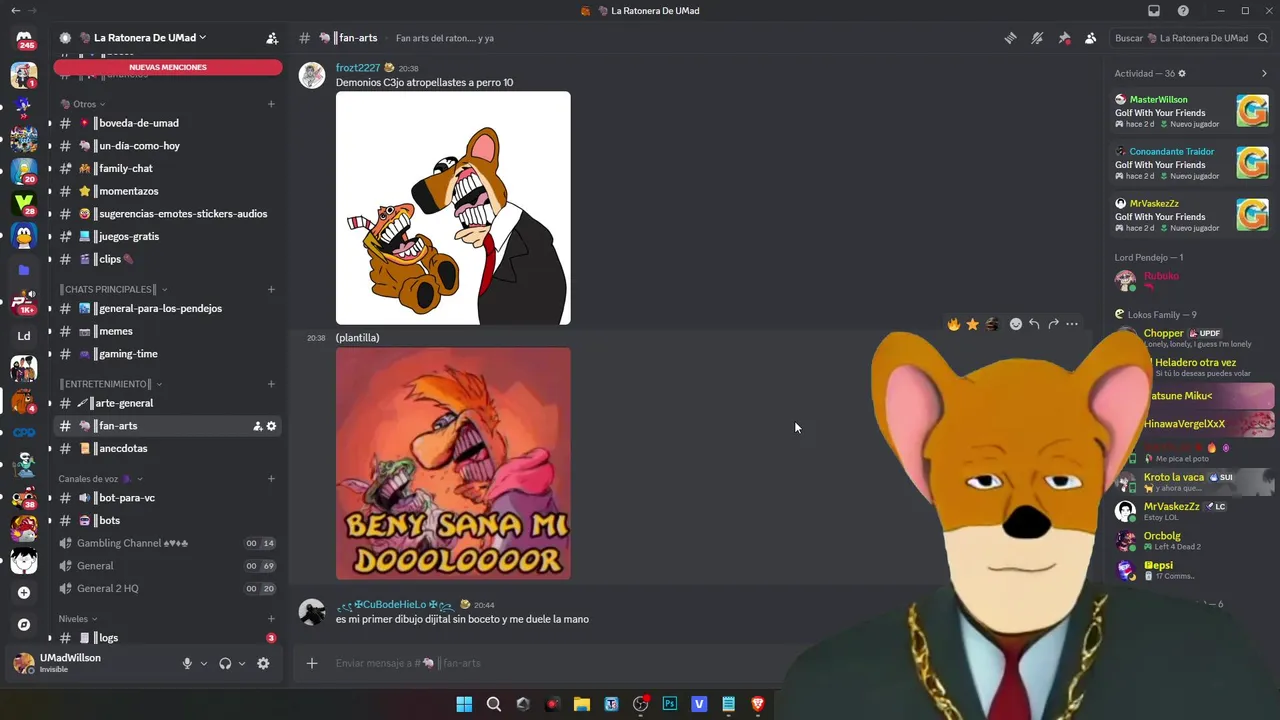The image size is (1280, 720).
Task: Open Brave browser in taskbar
Action: point(757,704)
